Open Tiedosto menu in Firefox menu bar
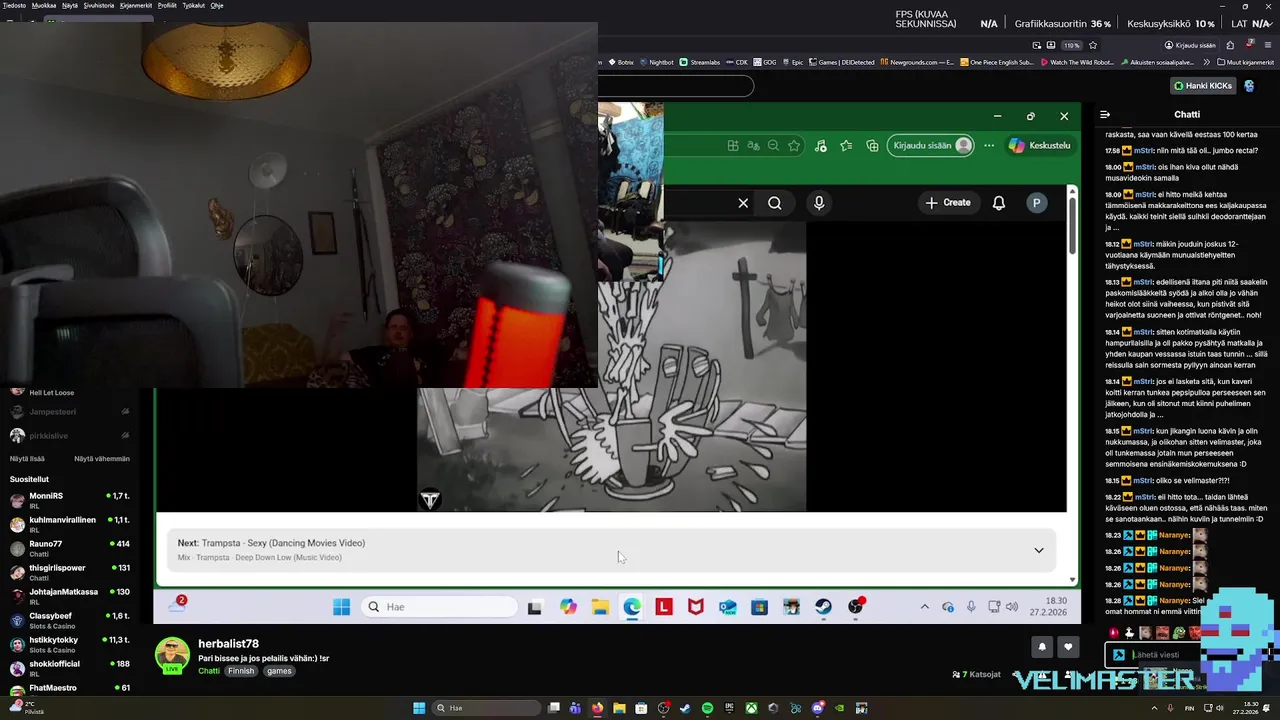 pos(15,5)
